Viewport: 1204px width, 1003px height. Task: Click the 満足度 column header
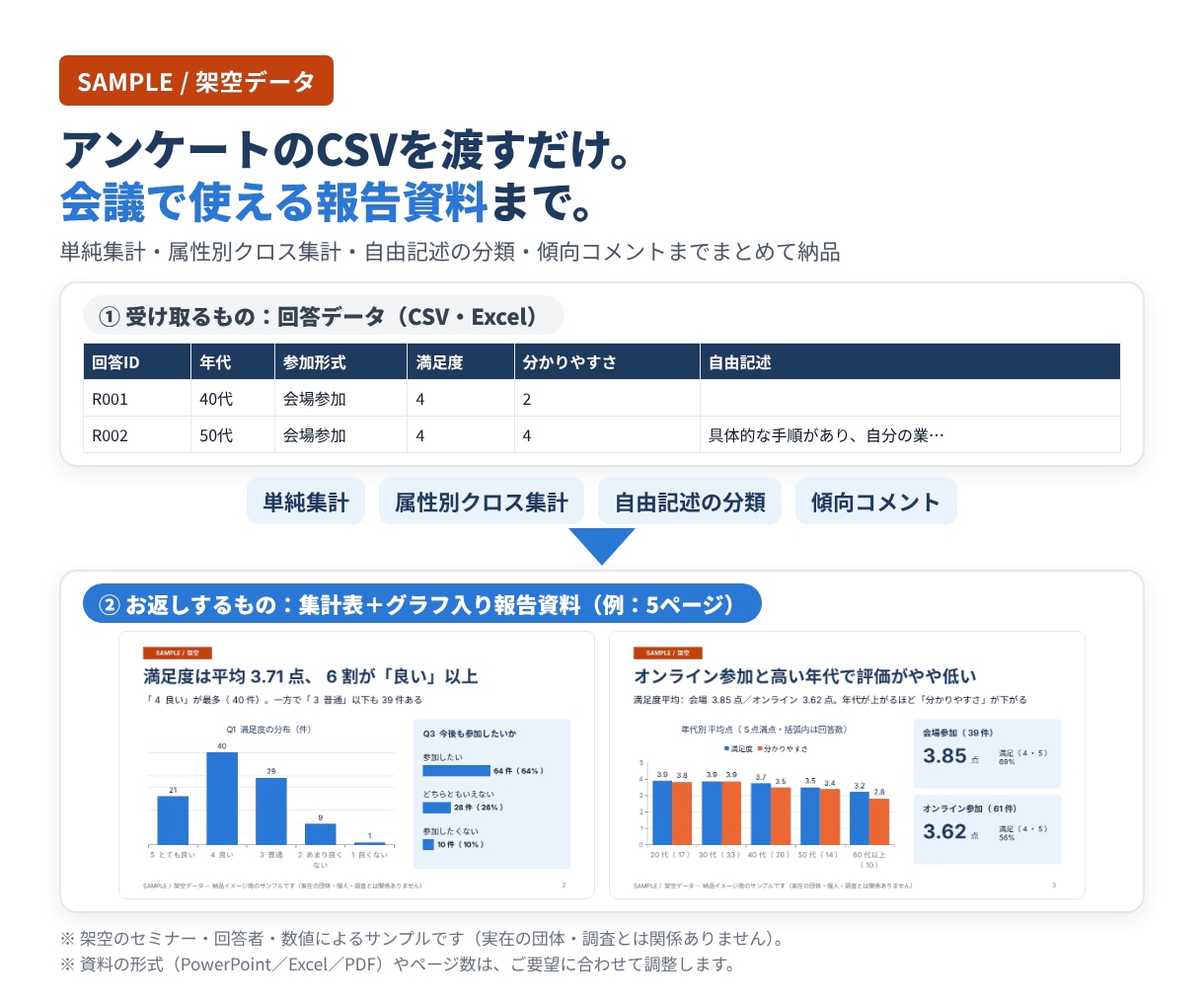pyautogui.click(x=461, y=362)
